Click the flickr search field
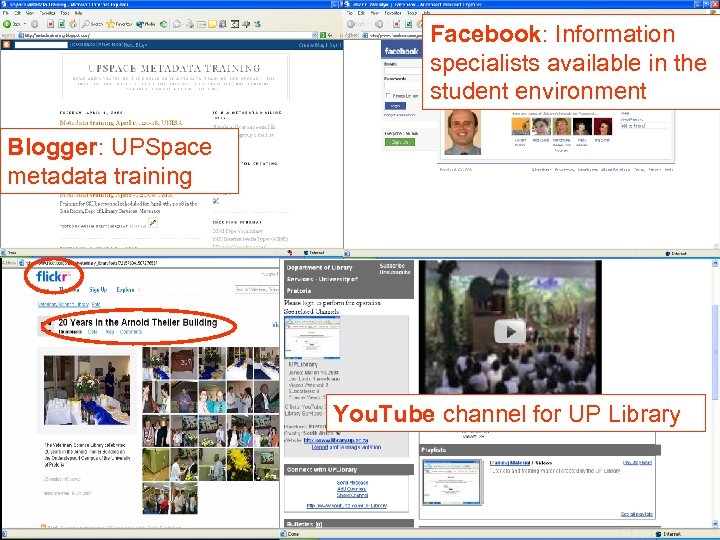The height and width of the screenshot is (540, 720). pyautogui.click(x=256, y=289)
